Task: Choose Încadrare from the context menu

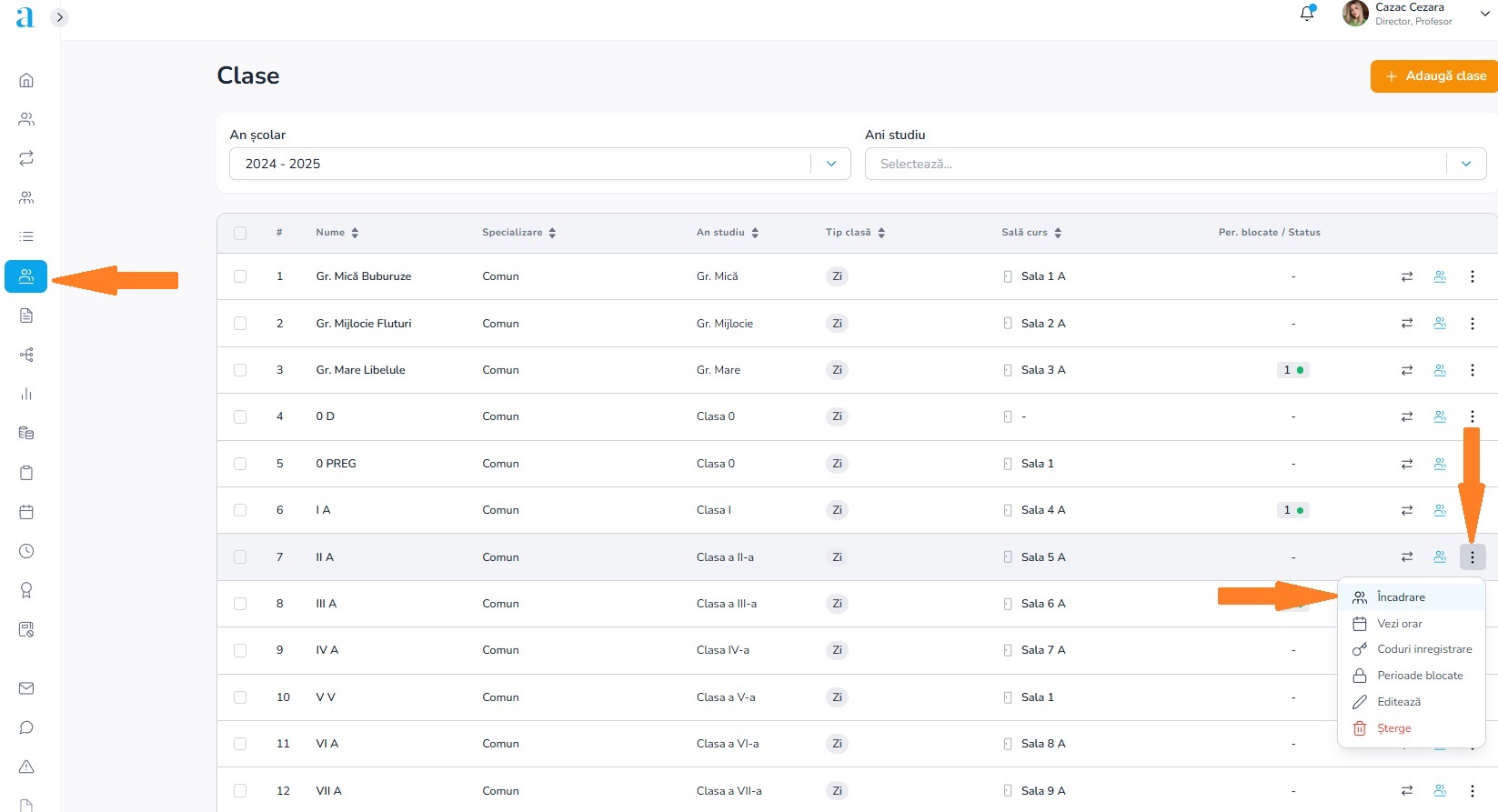Action: tap(1401, 597)
